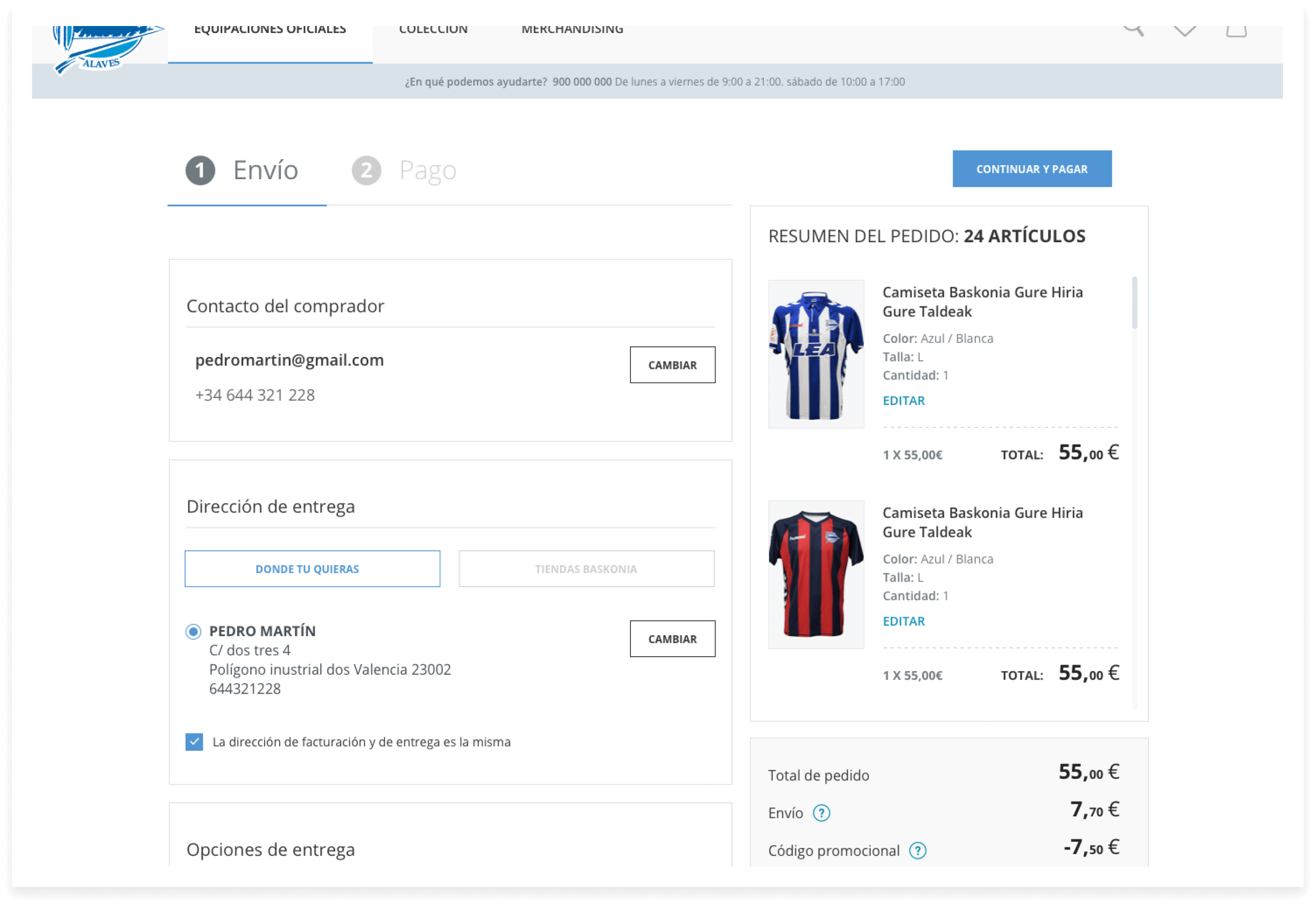Click second item title Camiseta Baskonia

(x=982, y=522)
